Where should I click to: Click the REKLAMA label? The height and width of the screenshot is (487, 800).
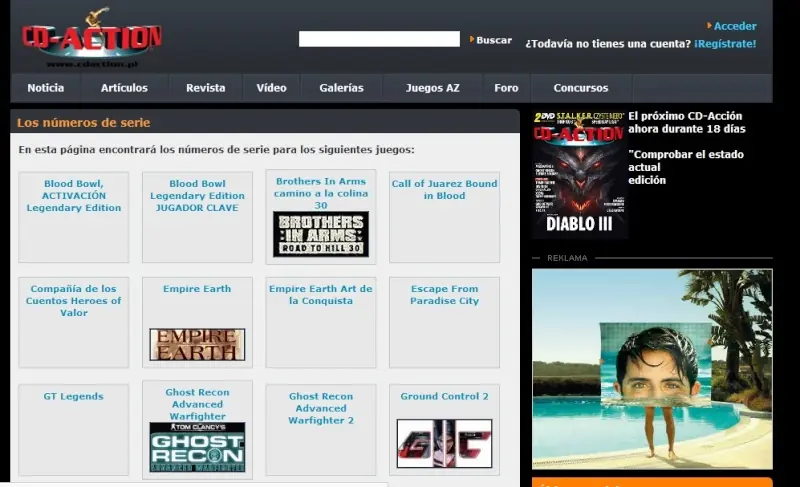point(567,258)
